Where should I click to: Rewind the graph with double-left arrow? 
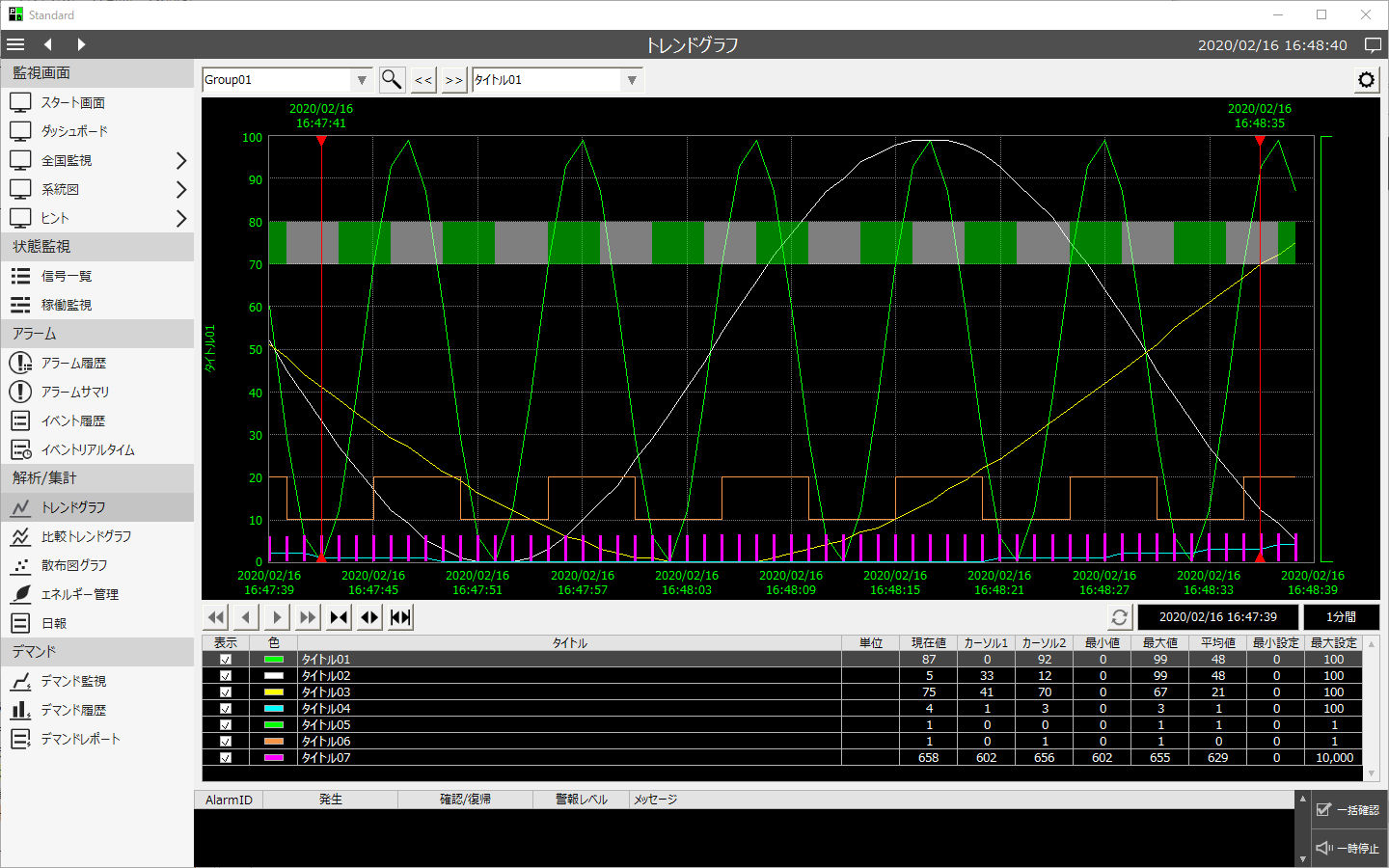coord(216,617)
